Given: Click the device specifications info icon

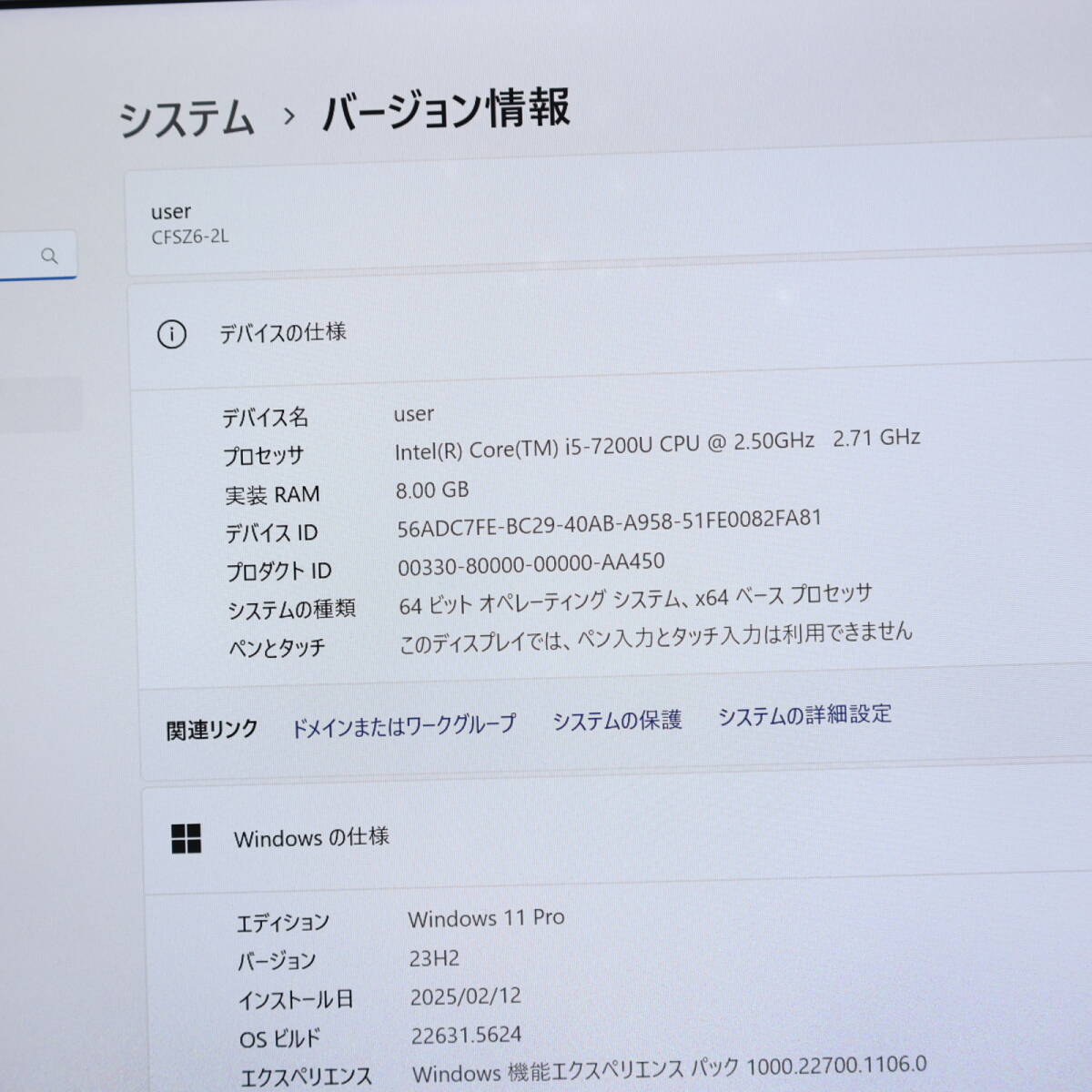Looking at the screenshot, I should pyautogui.click(x=172, y=335).
